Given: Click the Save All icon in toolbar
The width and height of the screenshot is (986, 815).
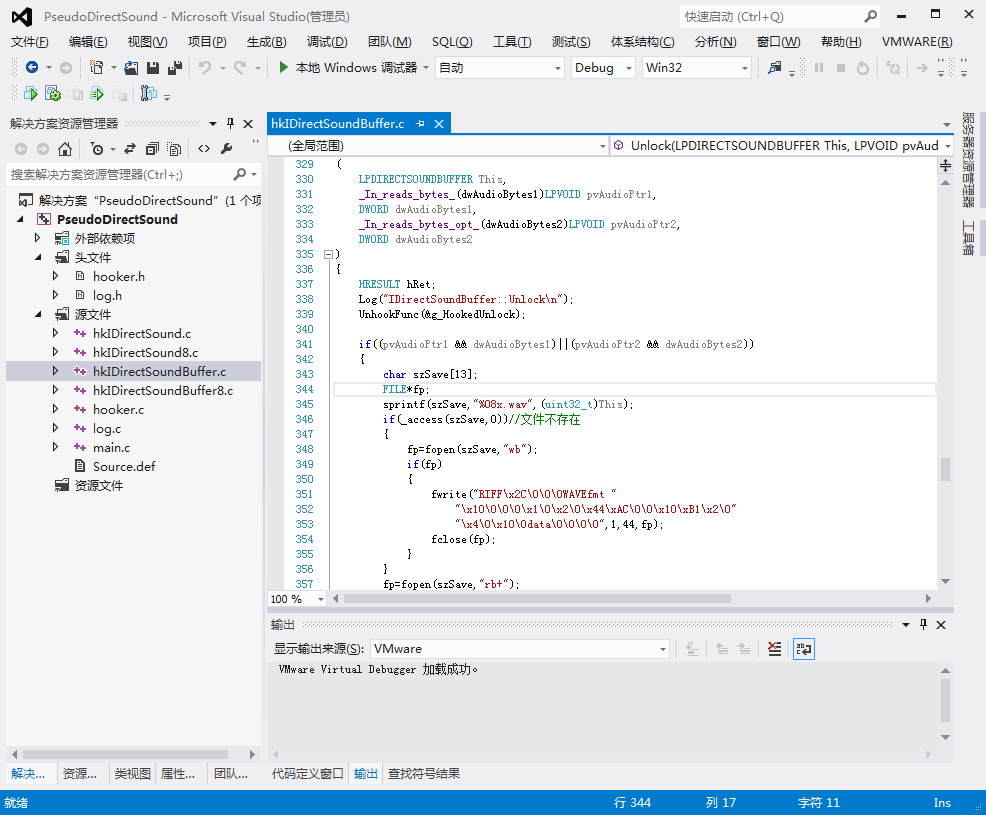Looking at the screenshot, I should coord(175,68).
